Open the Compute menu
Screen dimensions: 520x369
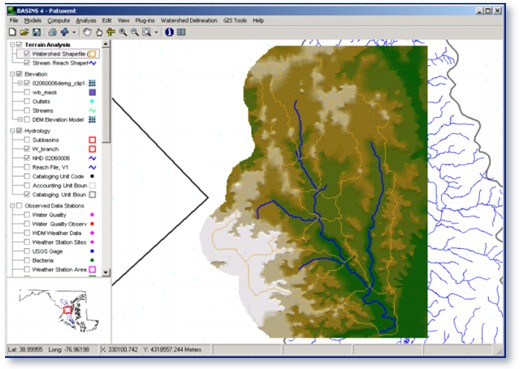tap(59, 20)
